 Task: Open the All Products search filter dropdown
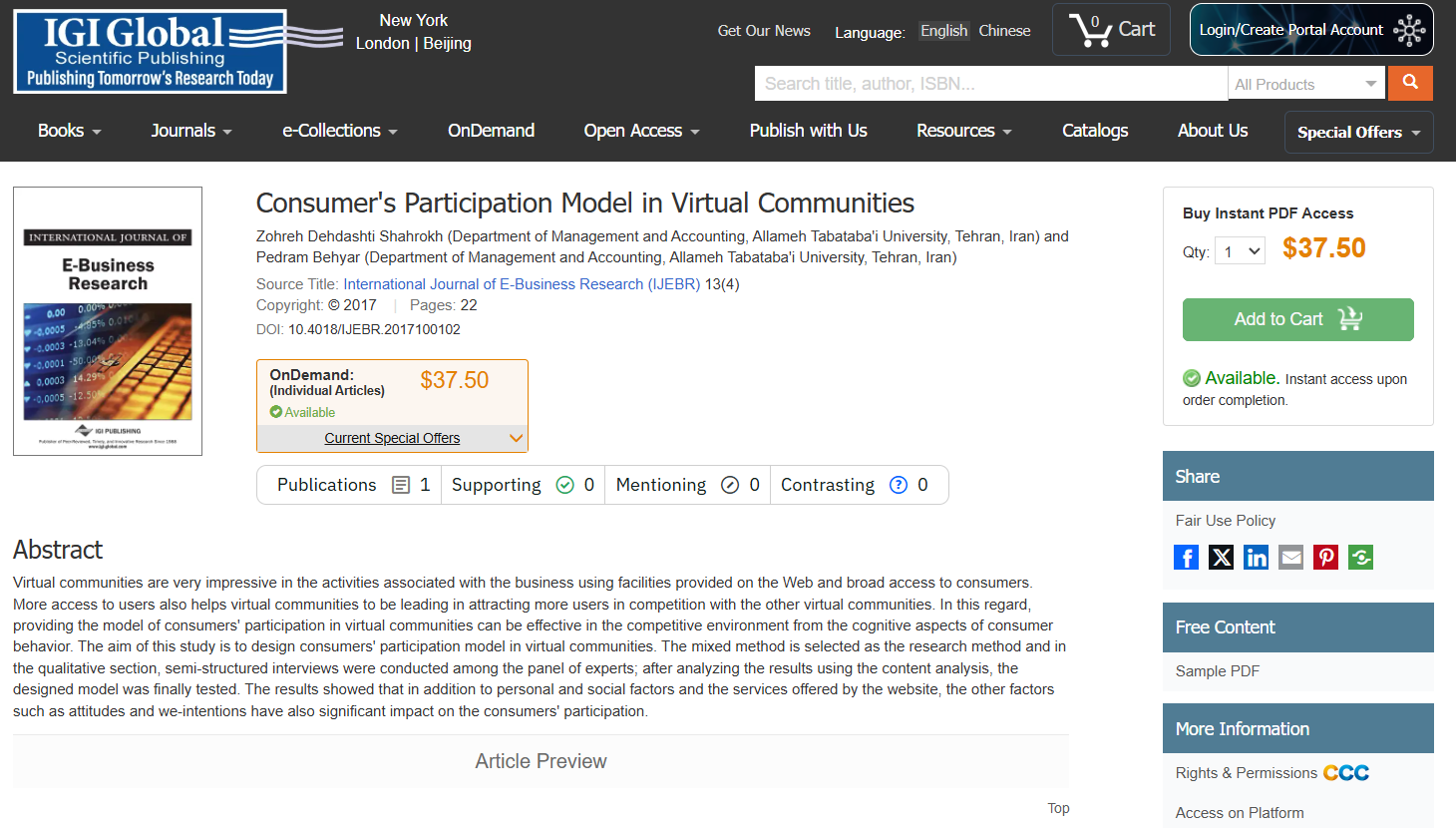point(1305,84)
